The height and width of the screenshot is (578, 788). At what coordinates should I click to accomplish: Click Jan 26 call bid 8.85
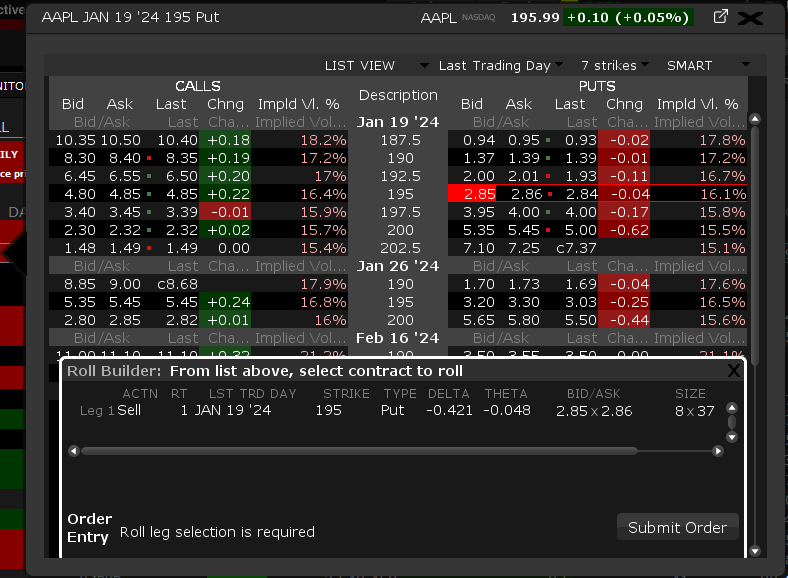pyautogui.click(x=80, y=284)
